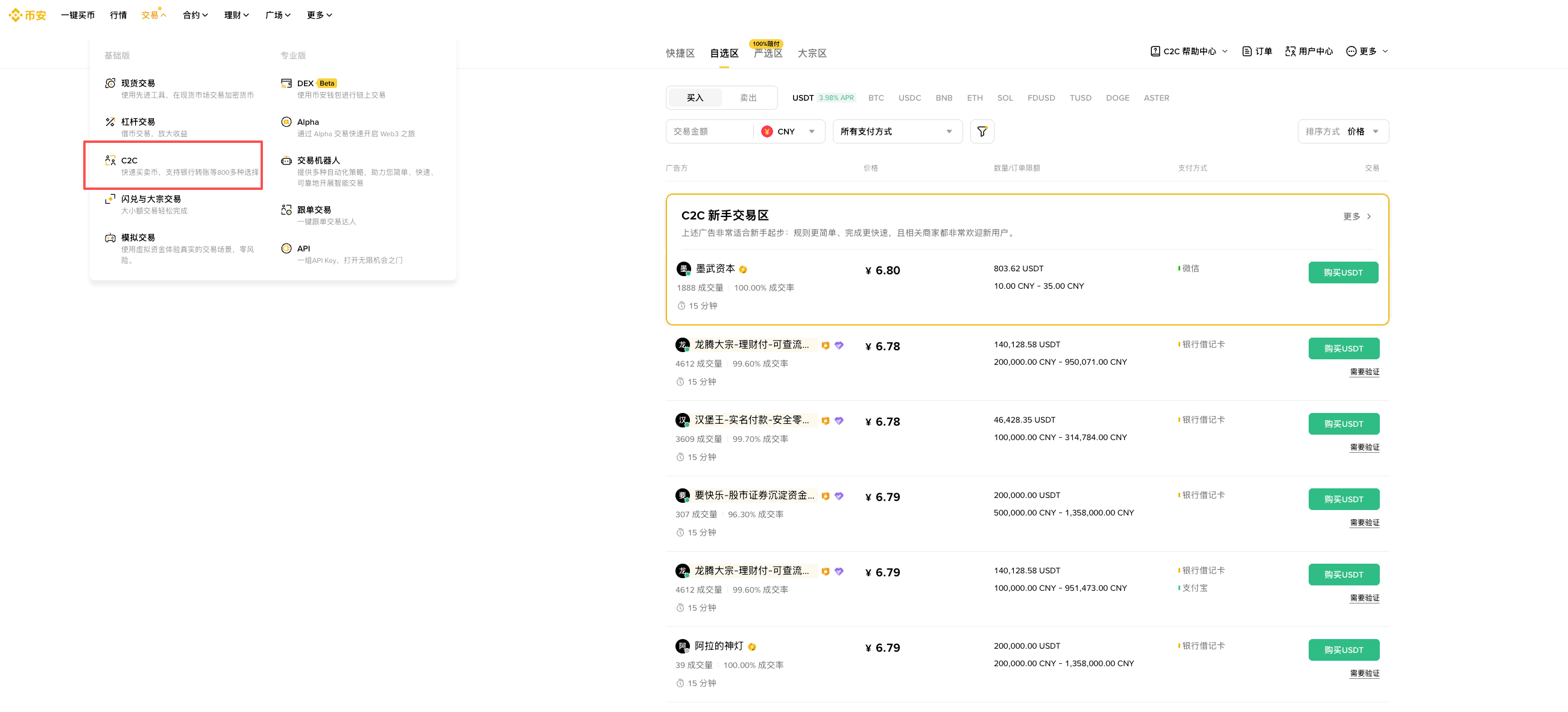
Task: Click 阿拉的神灯 merchant avatar
Action: [682, 646]
